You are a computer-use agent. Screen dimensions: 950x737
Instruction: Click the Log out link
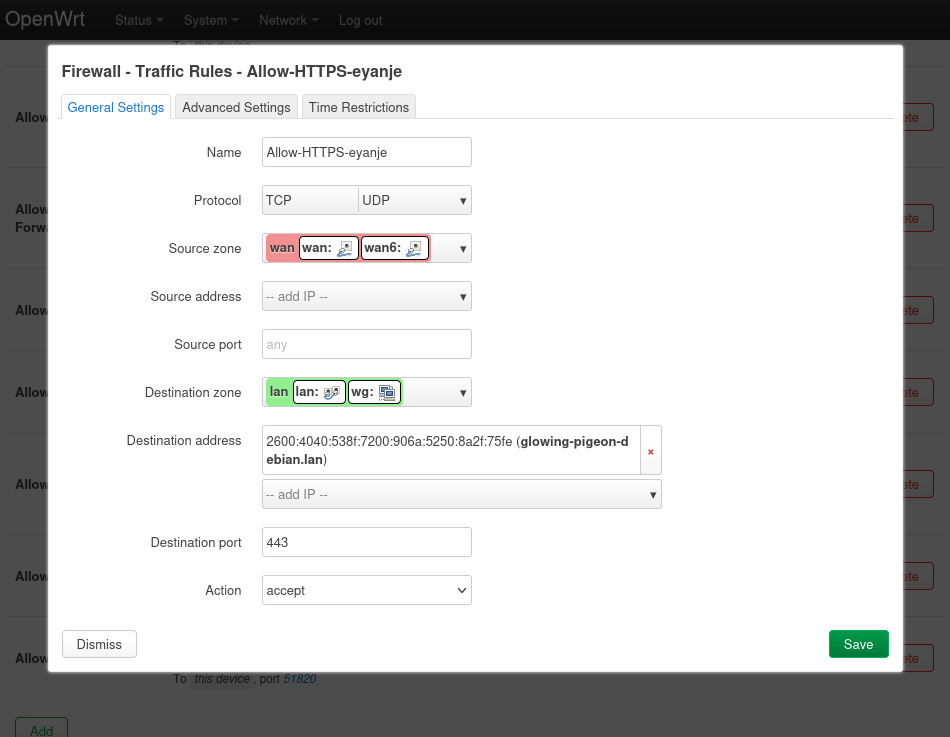coord(360,21)
